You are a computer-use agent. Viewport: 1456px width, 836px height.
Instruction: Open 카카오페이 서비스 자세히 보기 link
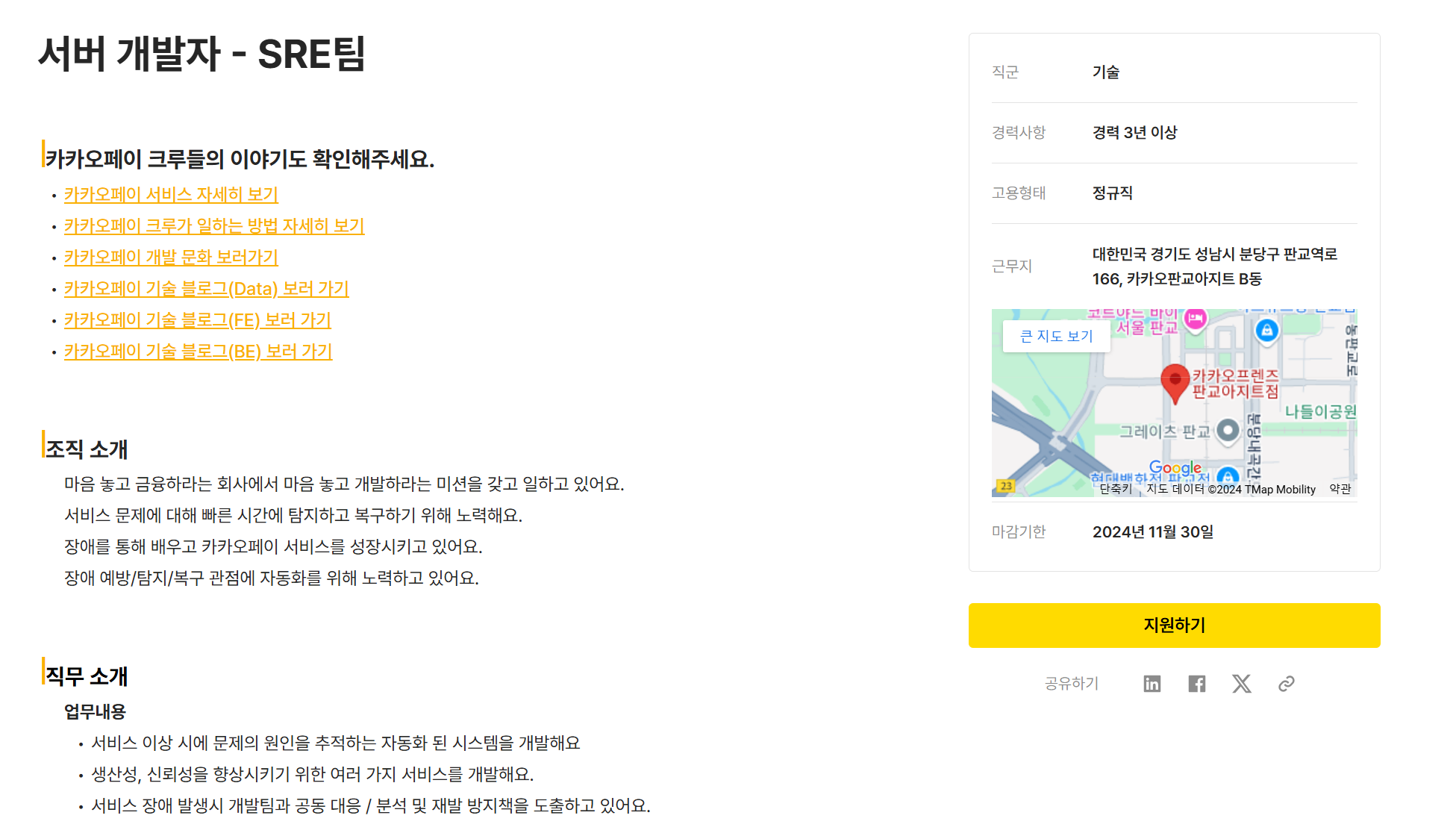(171, 195)
